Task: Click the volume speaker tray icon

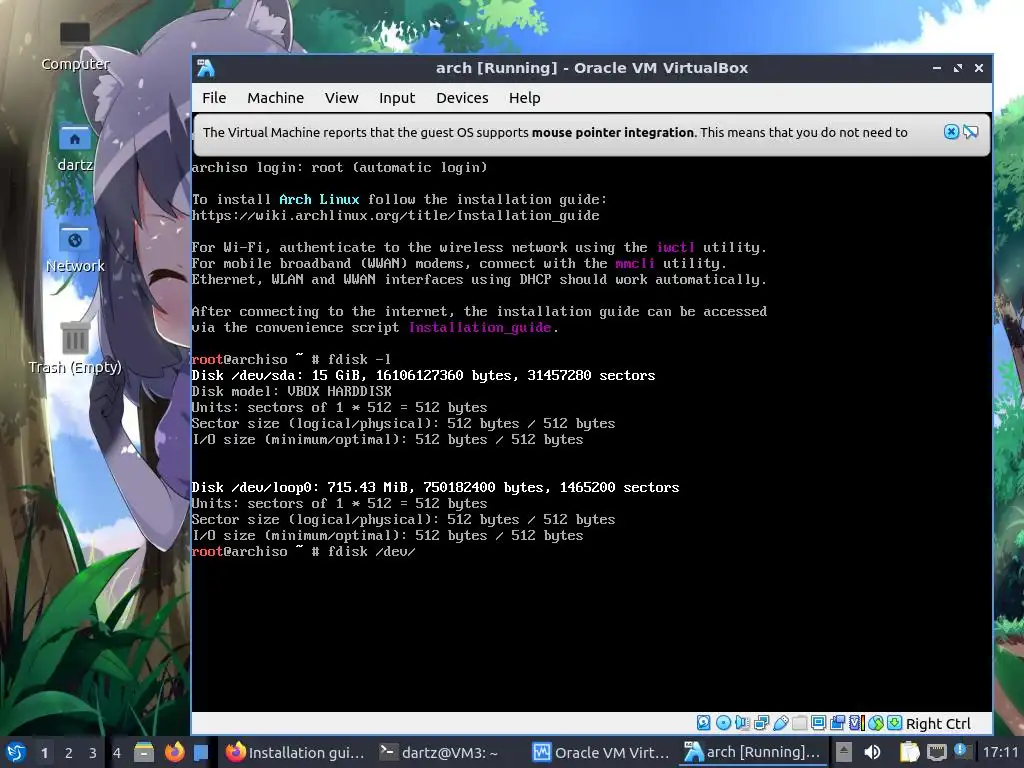Action: pyautogui.click(x=872, y=752)
